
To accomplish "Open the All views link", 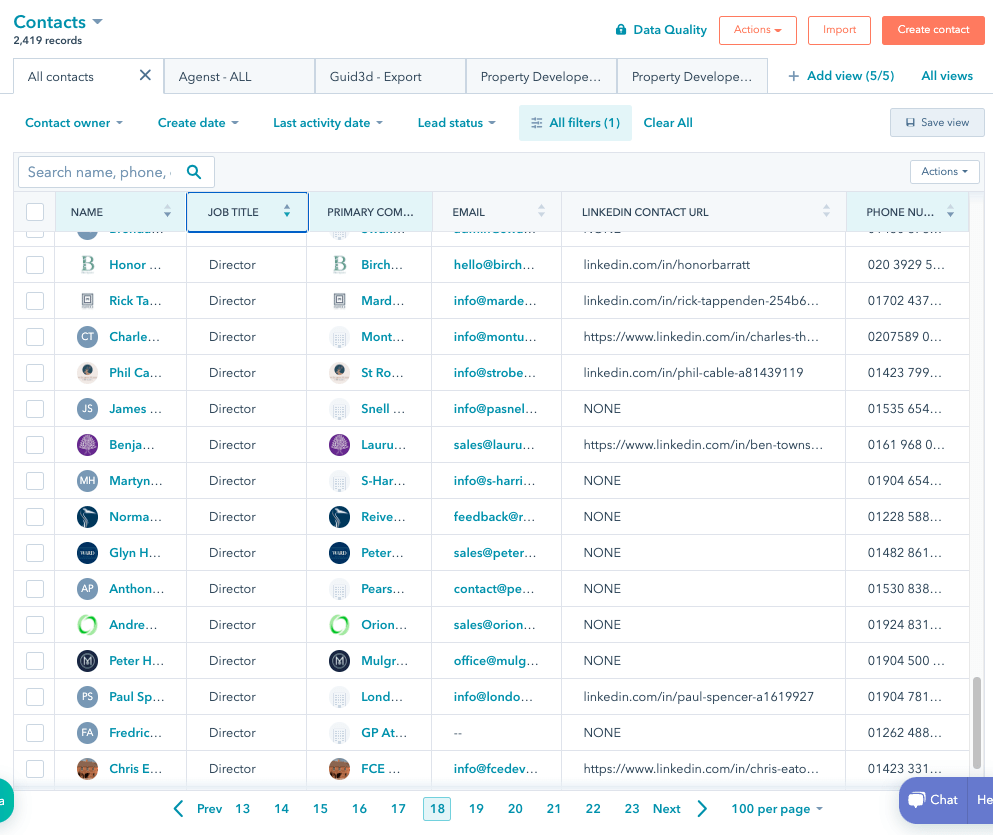I will pyautogui.click(x=946, y=76).
